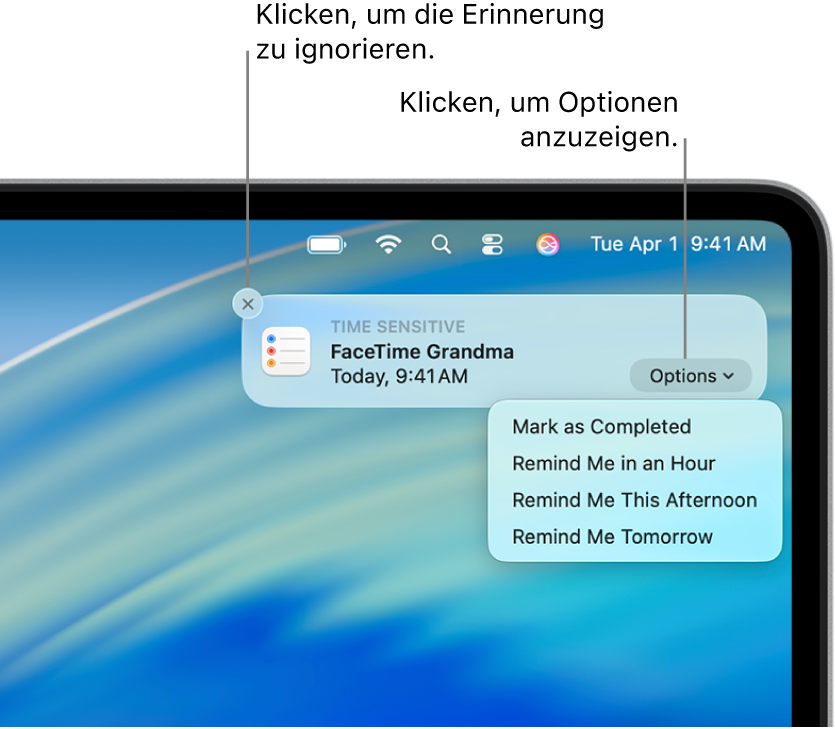835x729 pixels.
Task: Choose Remind Me Tomorrow
Action: [612, 537]
